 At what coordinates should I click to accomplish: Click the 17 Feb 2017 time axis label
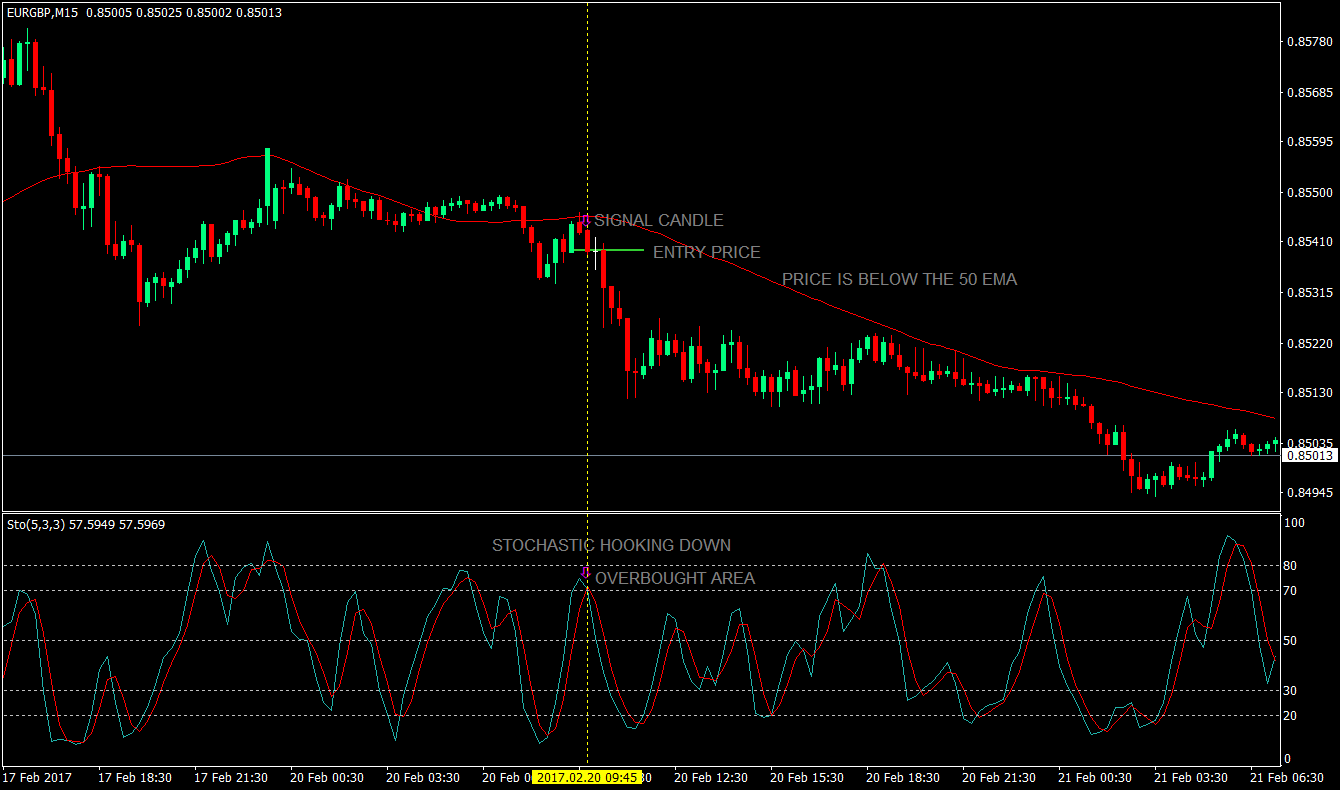coord(38,777)
